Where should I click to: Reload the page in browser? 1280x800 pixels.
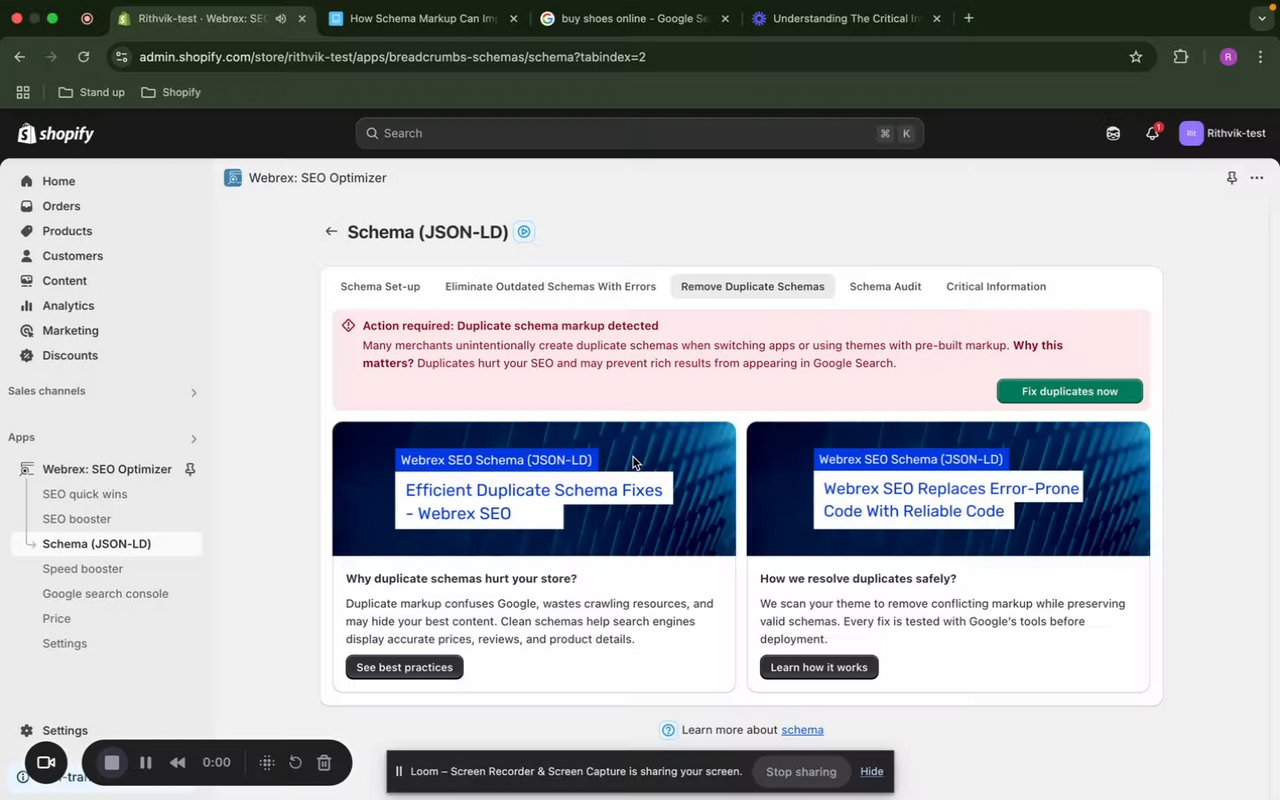83,57
